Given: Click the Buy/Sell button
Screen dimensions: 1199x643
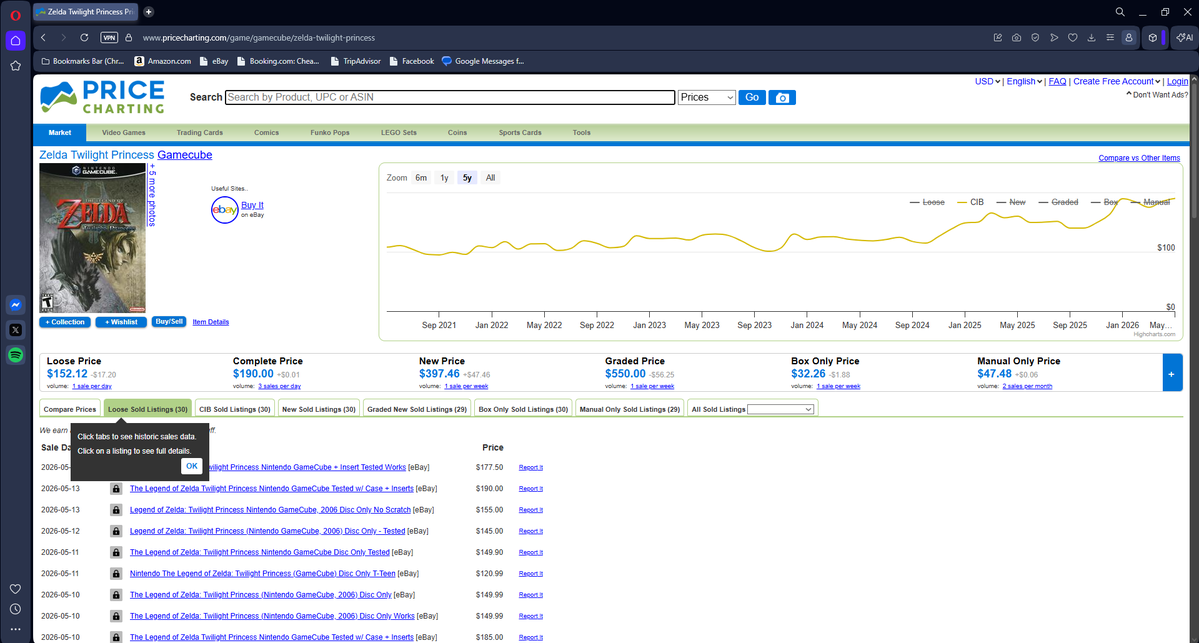Looking at the screenshot, I should 169,321.
